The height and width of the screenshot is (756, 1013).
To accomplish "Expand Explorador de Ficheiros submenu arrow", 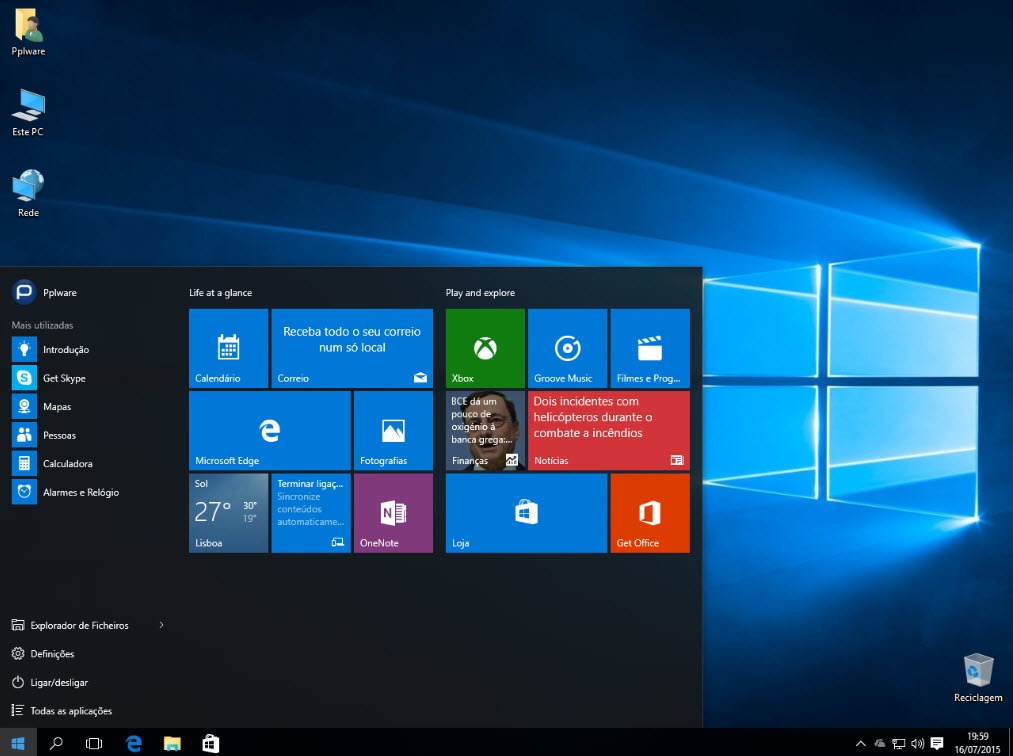I will click(x=161, y=625).
